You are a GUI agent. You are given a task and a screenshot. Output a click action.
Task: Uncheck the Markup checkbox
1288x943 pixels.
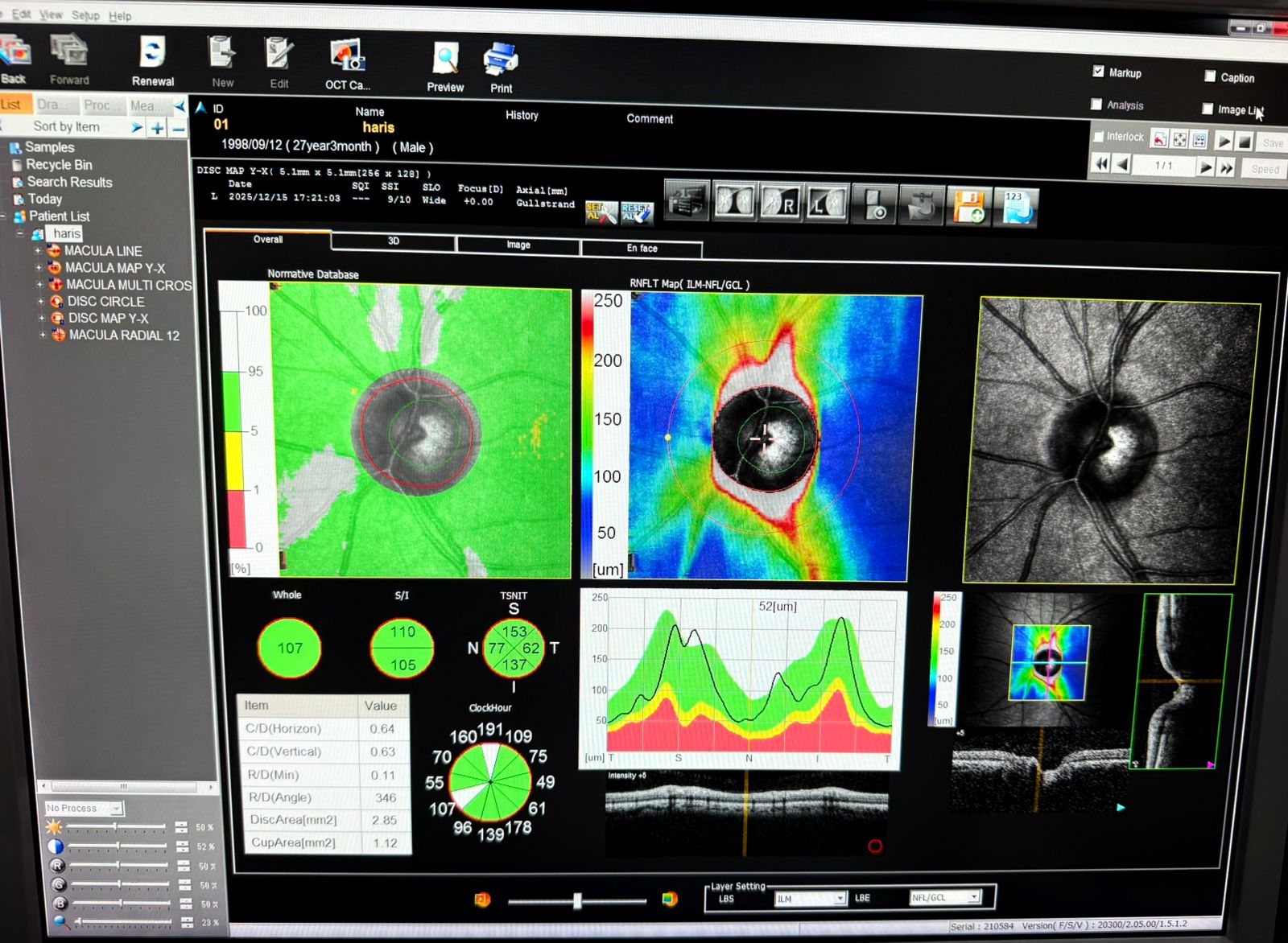(1098, 72)
